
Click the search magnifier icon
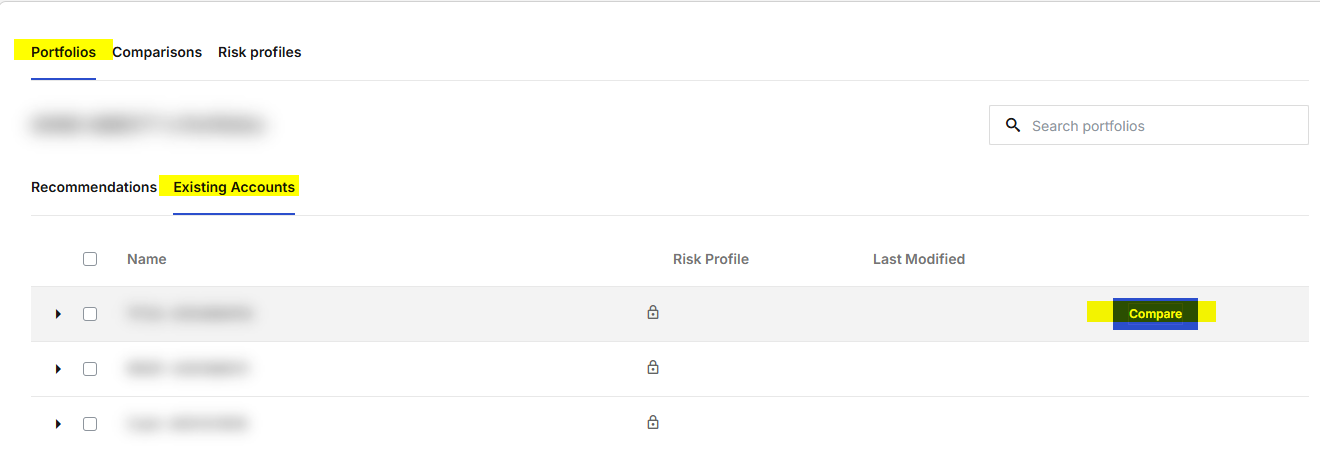(1013, 125)
